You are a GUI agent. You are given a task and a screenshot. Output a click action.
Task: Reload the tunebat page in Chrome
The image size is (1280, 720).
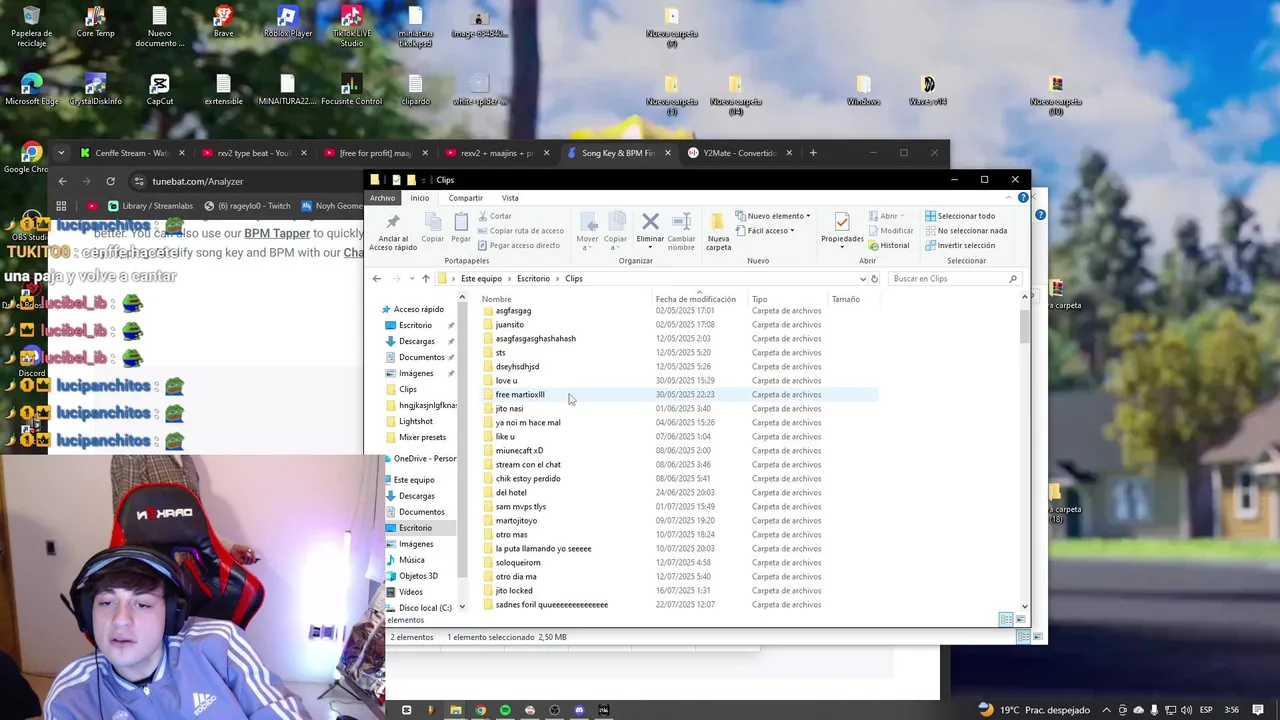(x=110, y=181)
